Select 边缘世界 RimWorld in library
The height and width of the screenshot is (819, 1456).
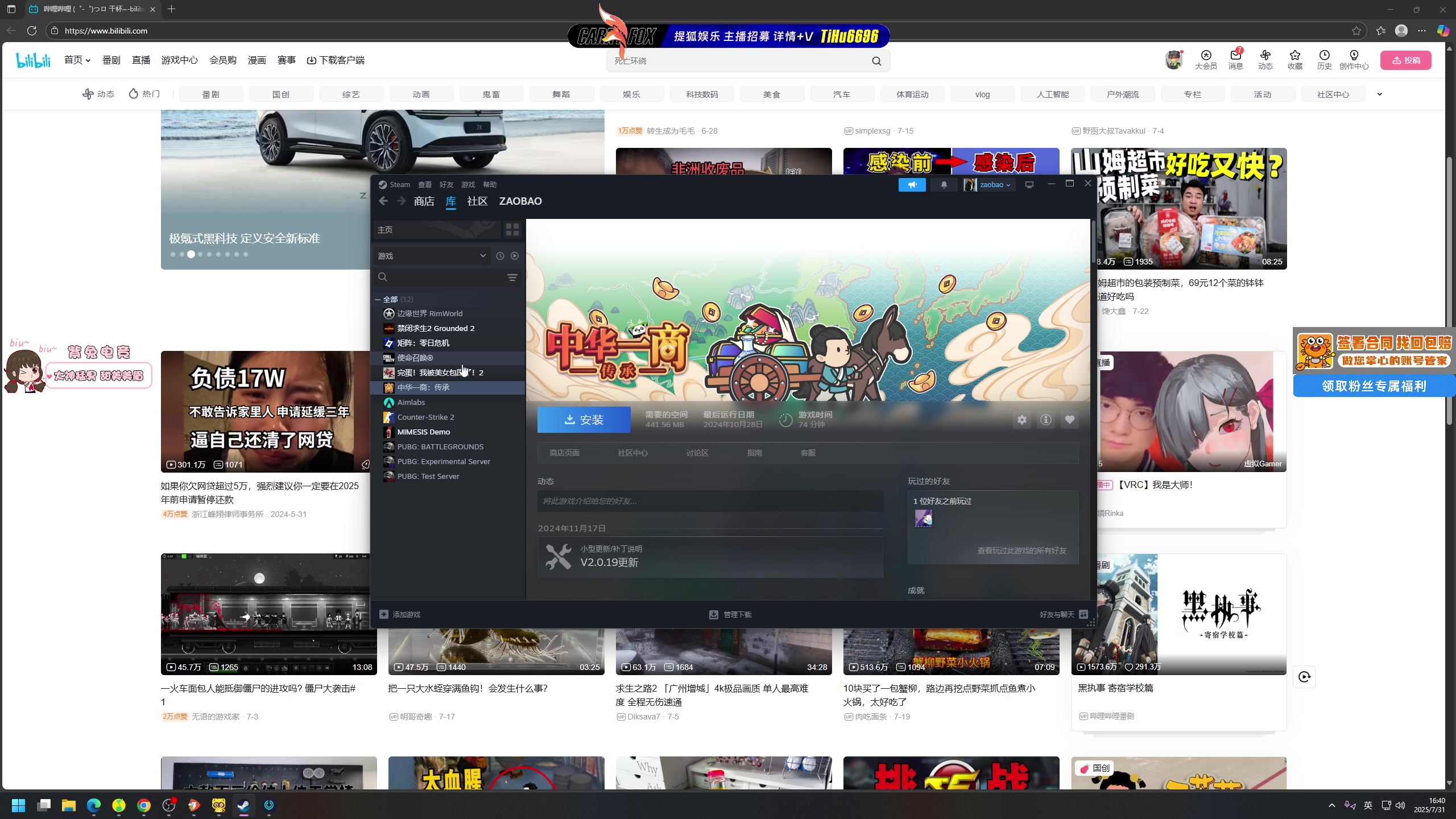[448, 313]
